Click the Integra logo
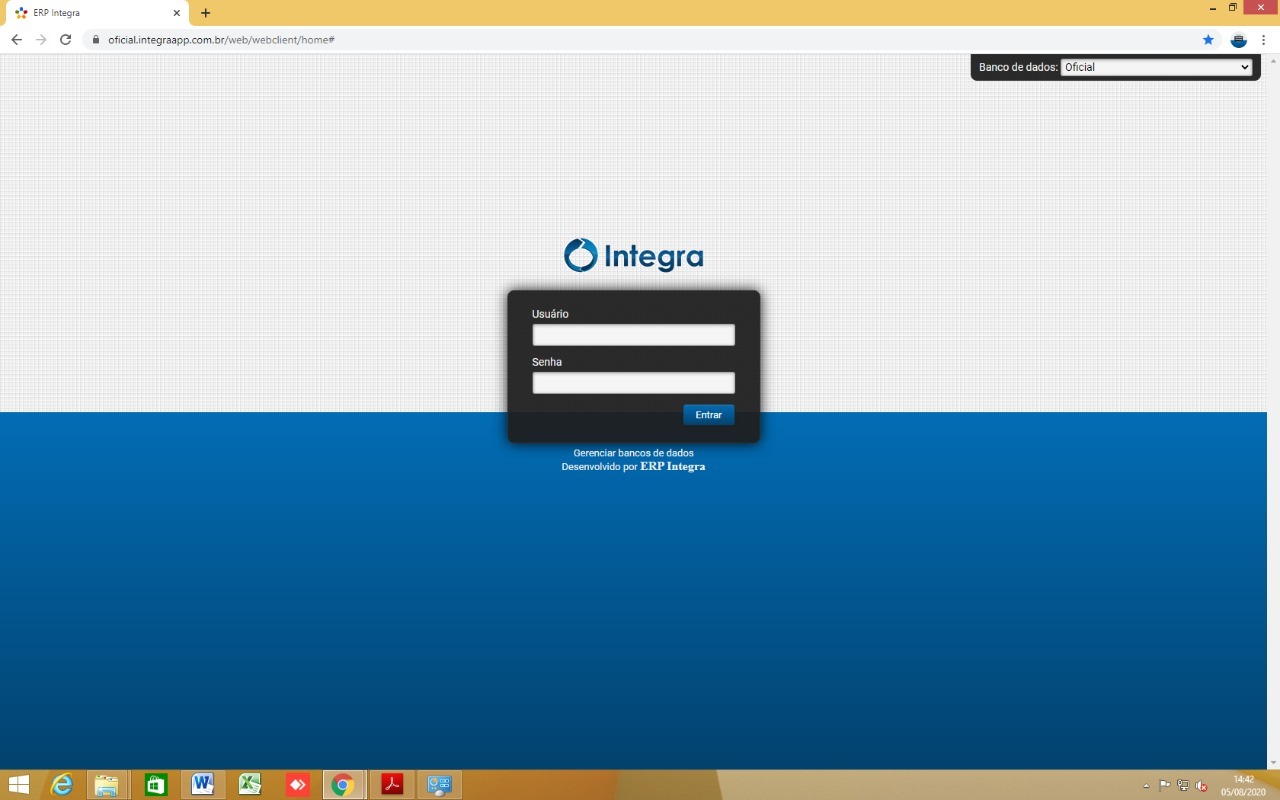 pyautogui.click(x=633, y=256)
